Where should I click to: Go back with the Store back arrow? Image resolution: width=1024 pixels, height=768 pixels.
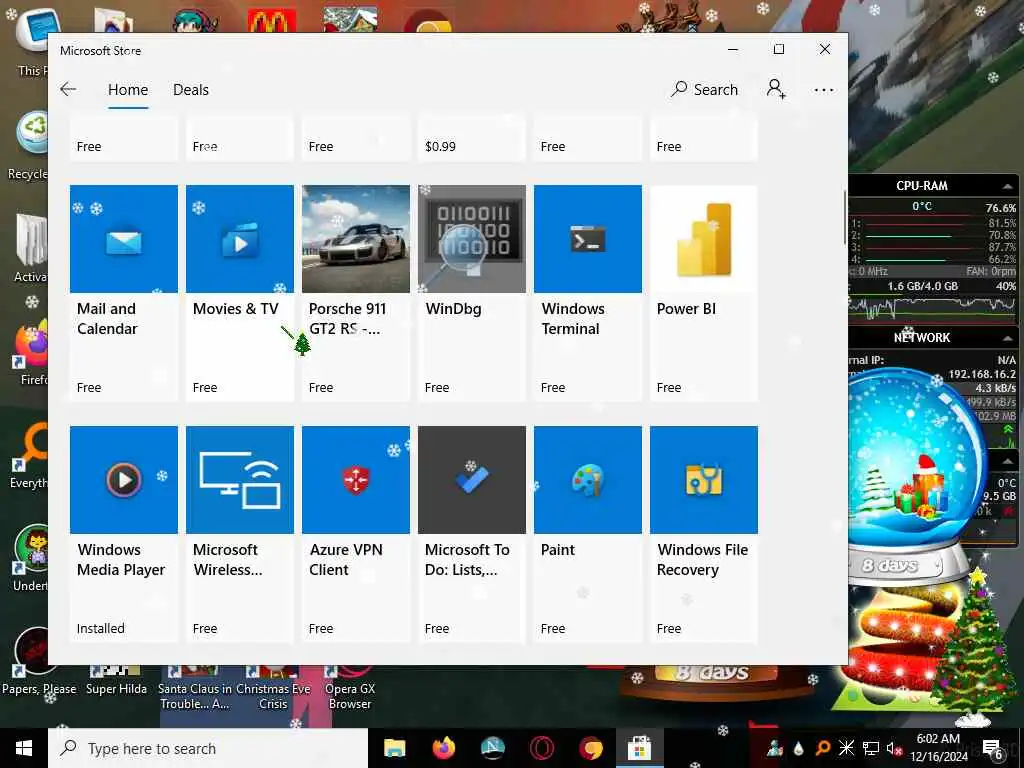(68, 89)
